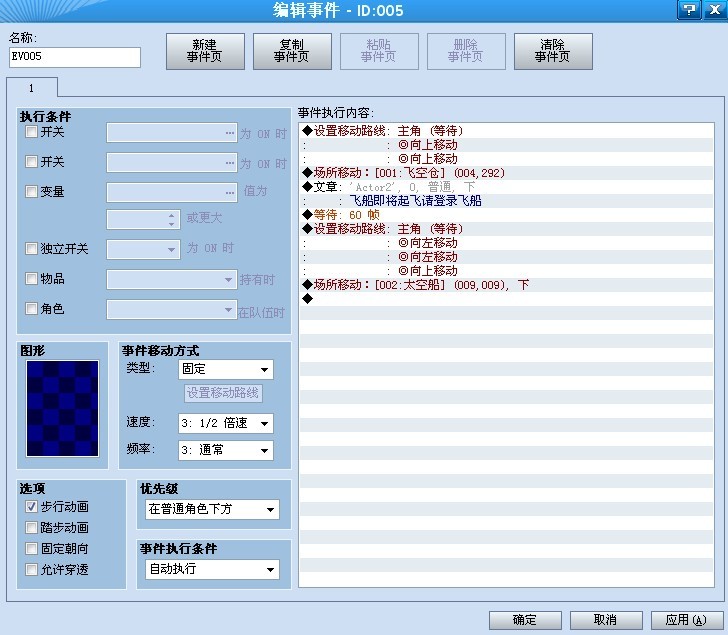728x635 pixels.
Task: Open the 事件执行条件 自动执行 dropdown
Action: [x=212, y=569]
